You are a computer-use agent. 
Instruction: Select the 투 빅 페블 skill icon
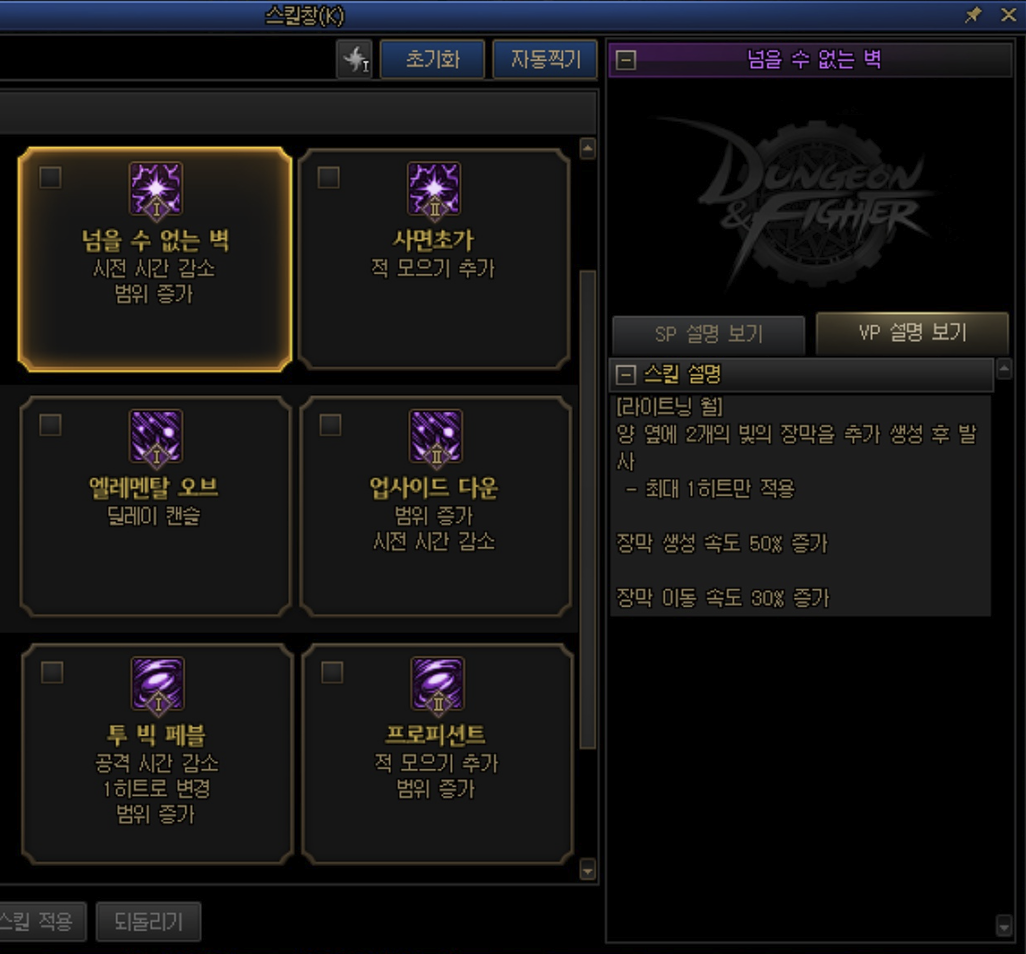pyautogui.click(x=158, y=684)
